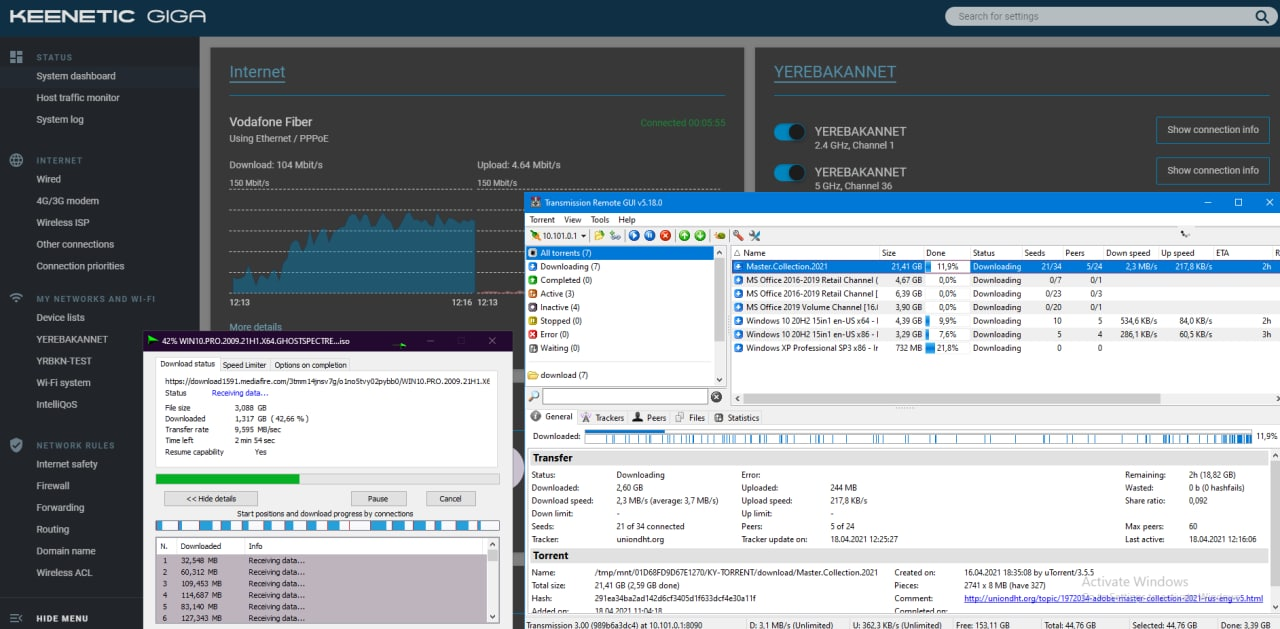1280x629 pixels.
Task: Click the red remove torrent icon
Action: click(x=665, y=235)
